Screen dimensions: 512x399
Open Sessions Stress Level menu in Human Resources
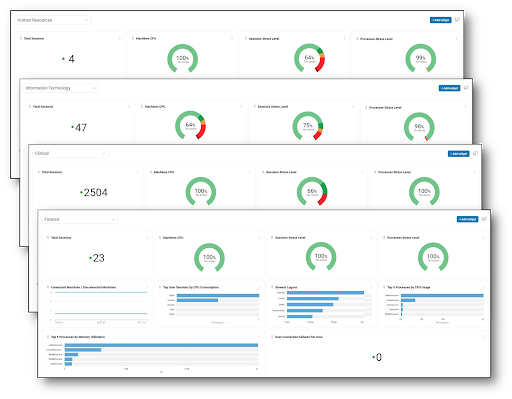point(344,39)
